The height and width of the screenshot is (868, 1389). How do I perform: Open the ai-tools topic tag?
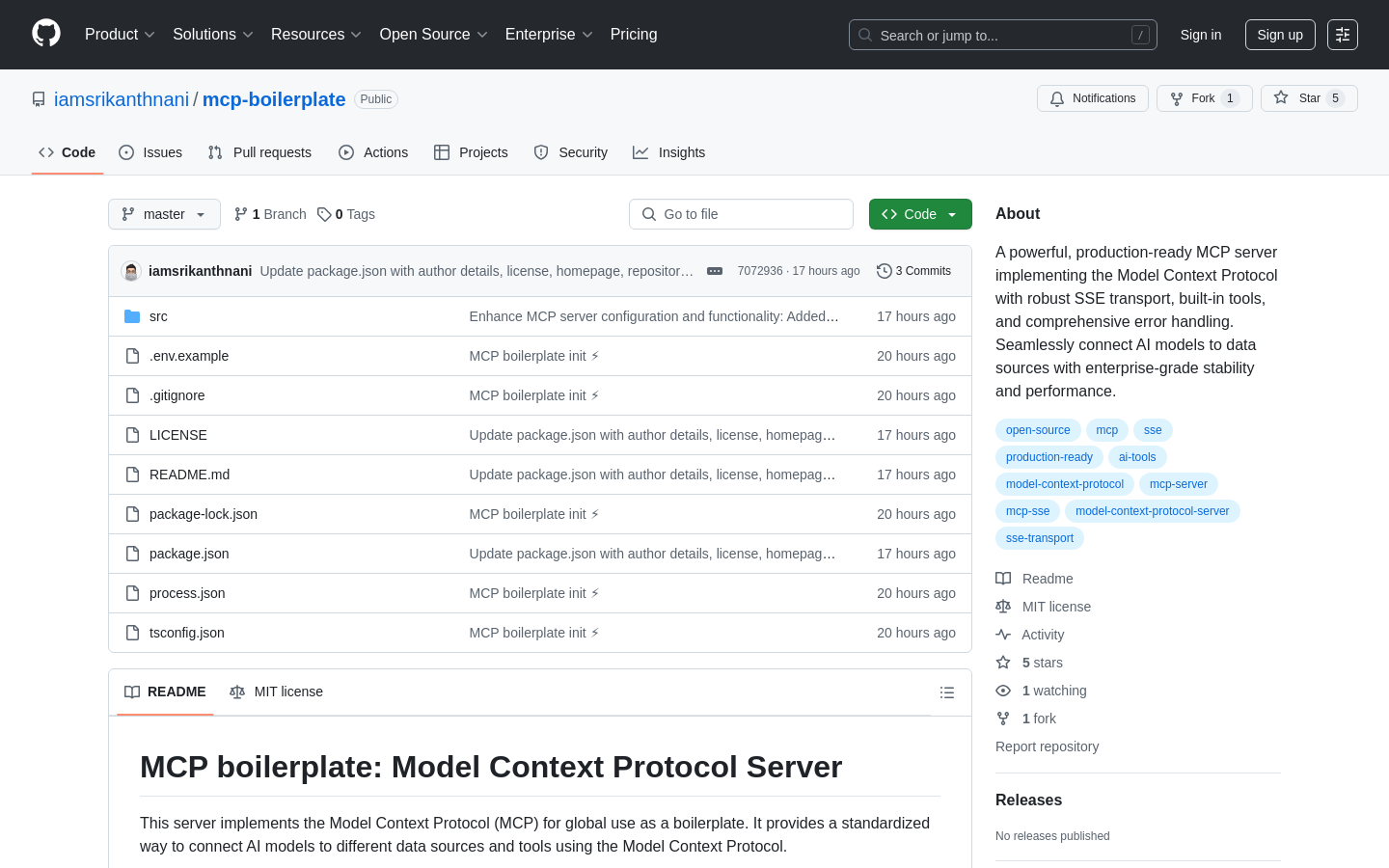(x=1137, y=457)
